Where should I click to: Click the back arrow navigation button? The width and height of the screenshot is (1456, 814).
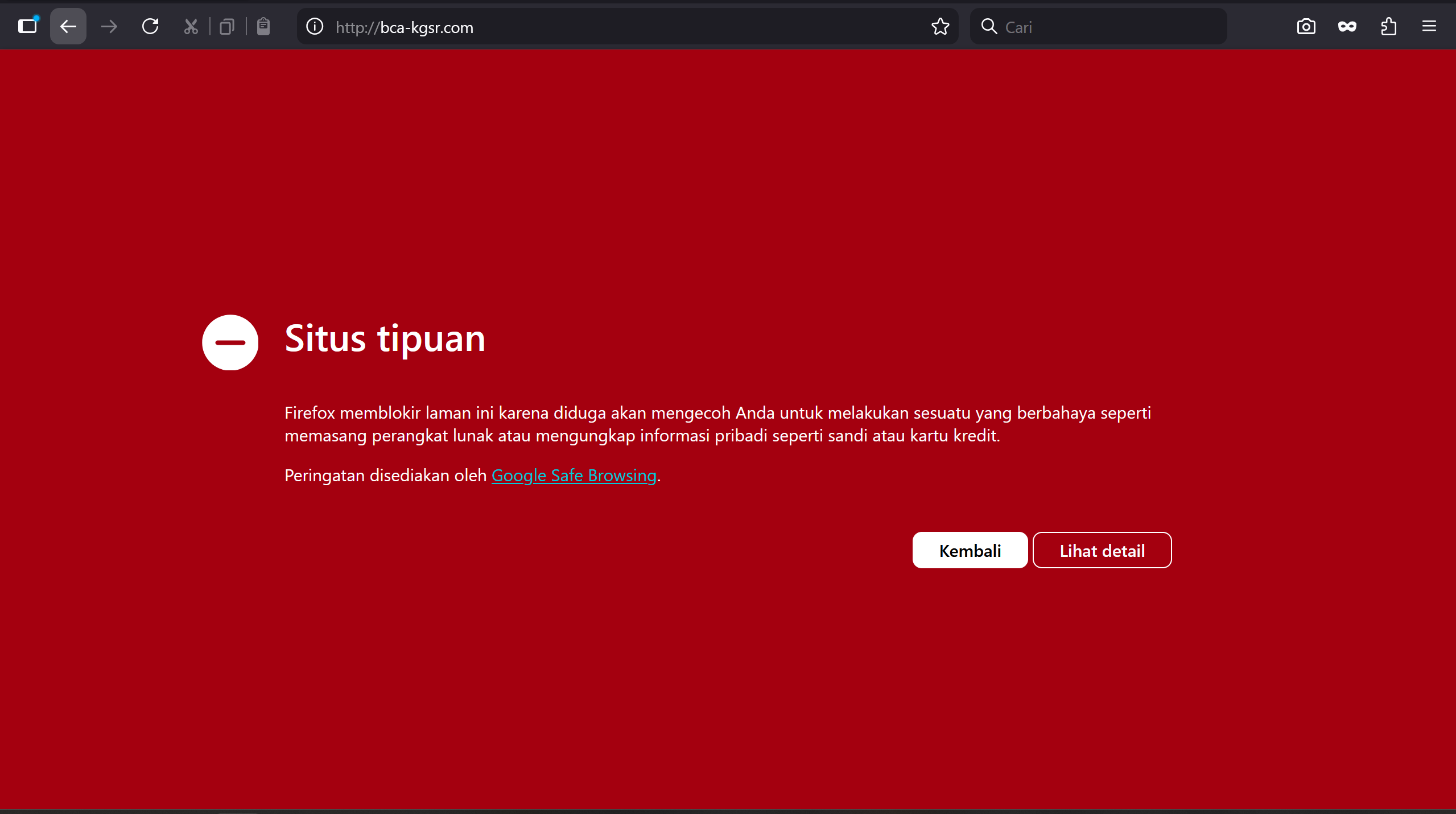click(x=68, y=26)
